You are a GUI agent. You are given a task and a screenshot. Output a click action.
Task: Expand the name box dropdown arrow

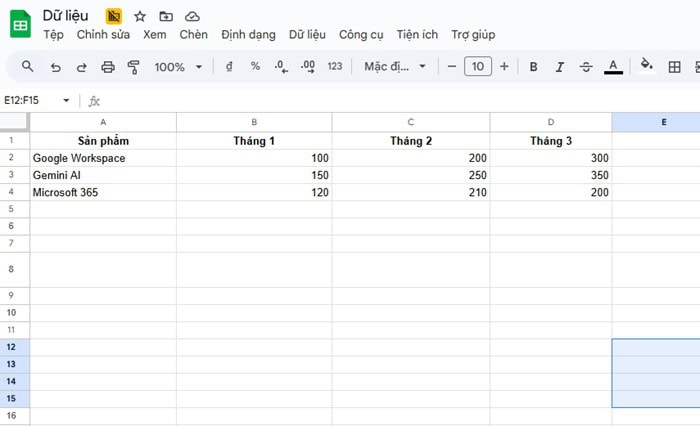66,100
